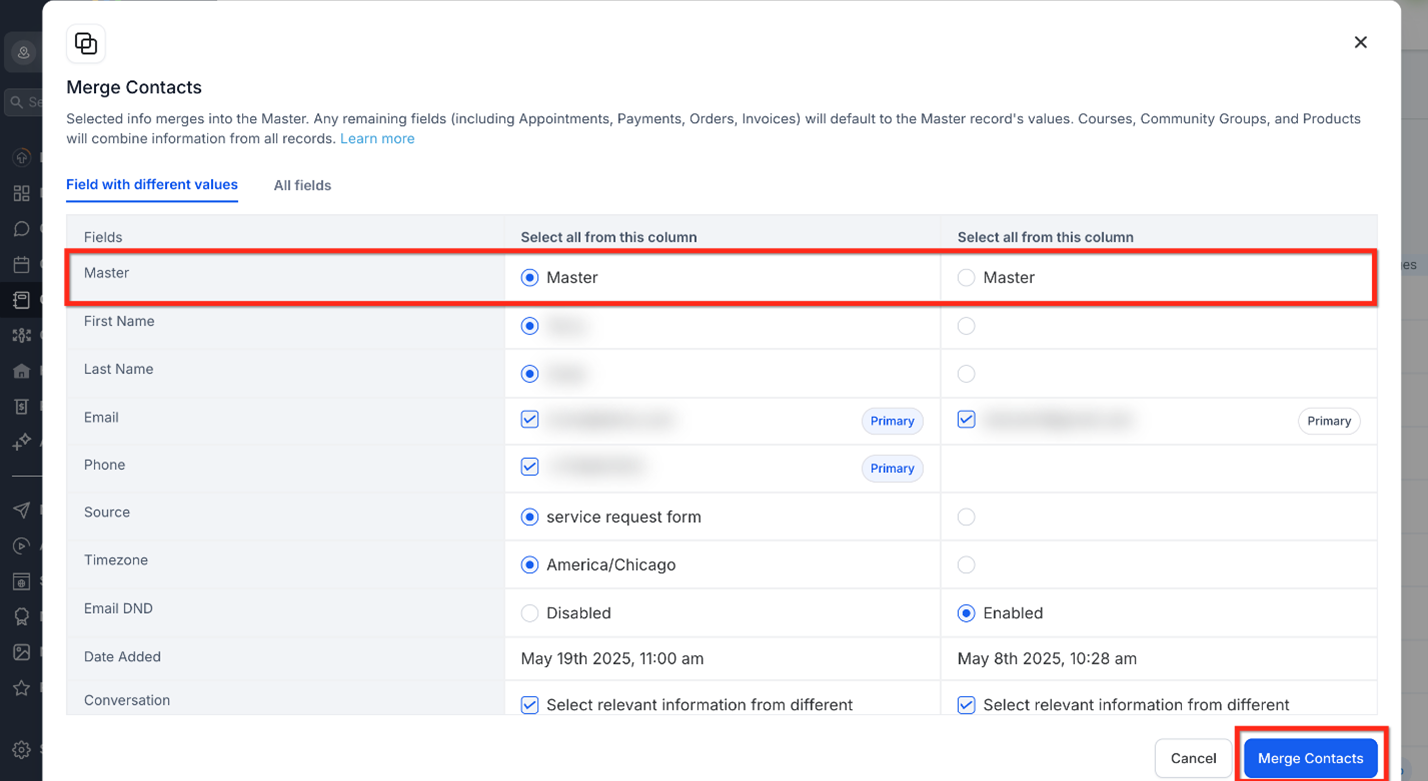
Task: Open Field with different values tab
Action: pyautogui.click(x=152, y=184)
